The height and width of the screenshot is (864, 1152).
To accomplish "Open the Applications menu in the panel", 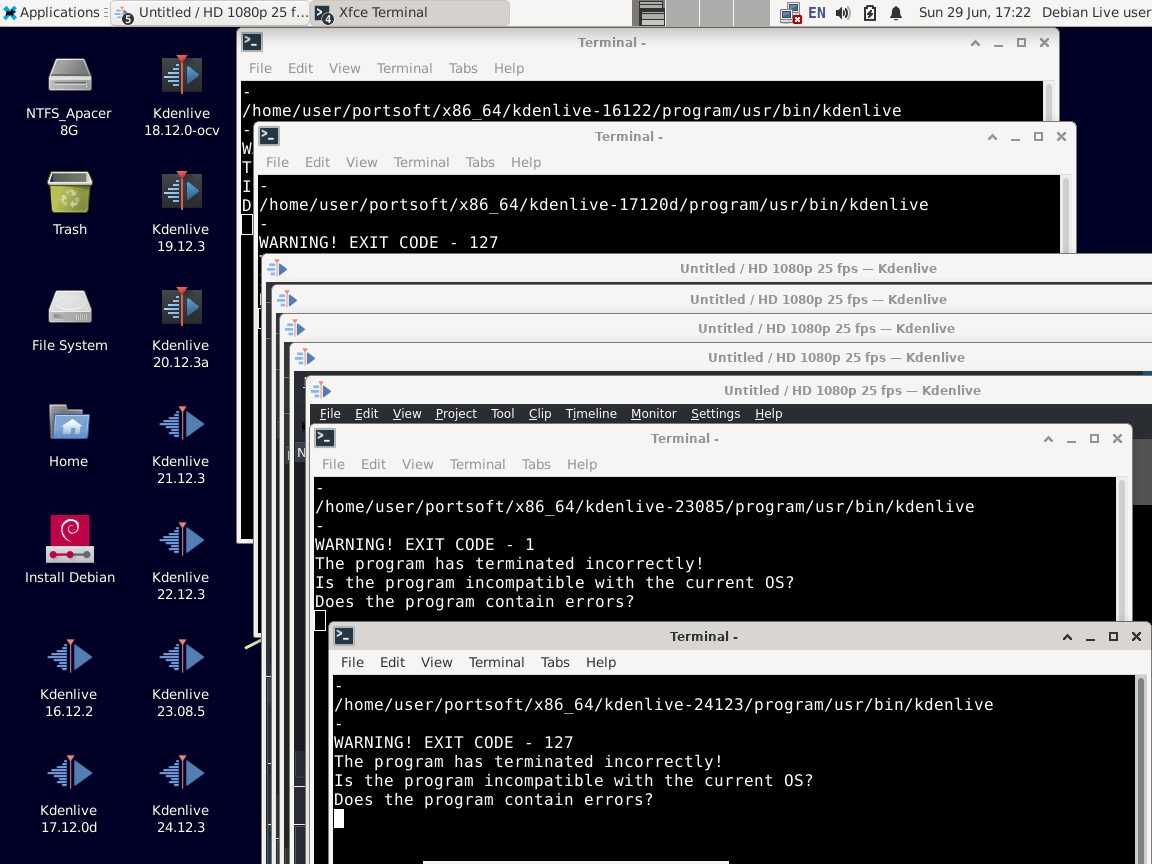I will point(53,12).
